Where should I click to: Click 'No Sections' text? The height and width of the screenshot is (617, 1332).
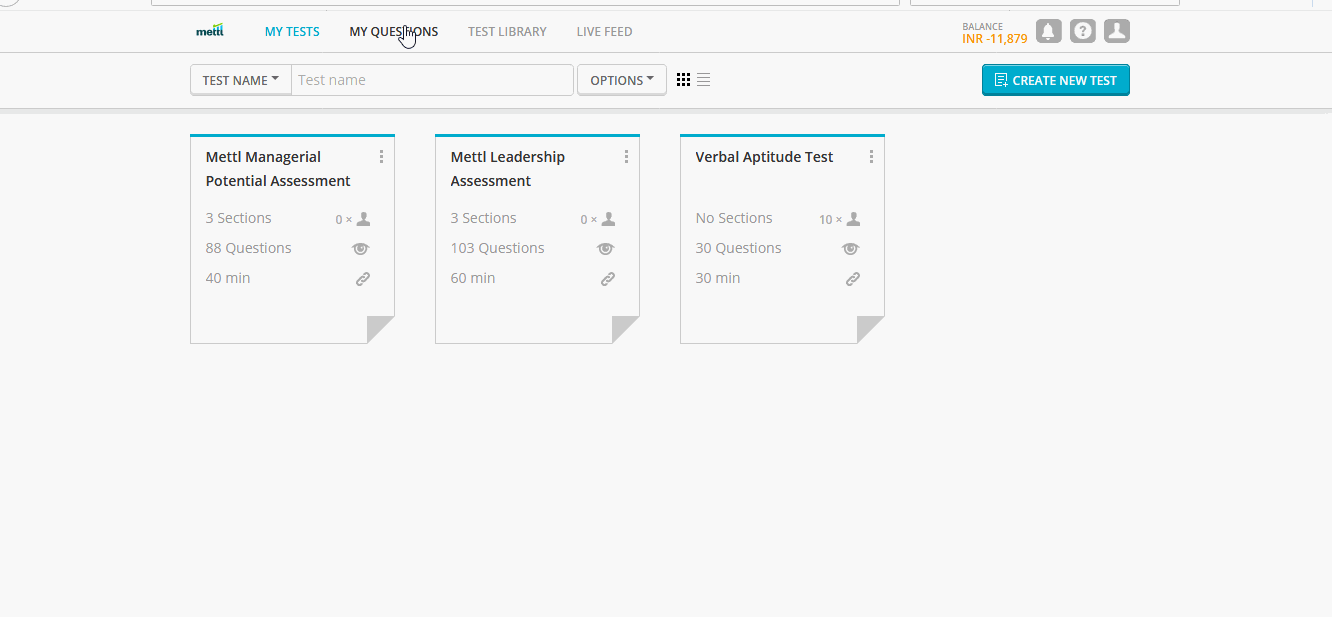point(734,218)
